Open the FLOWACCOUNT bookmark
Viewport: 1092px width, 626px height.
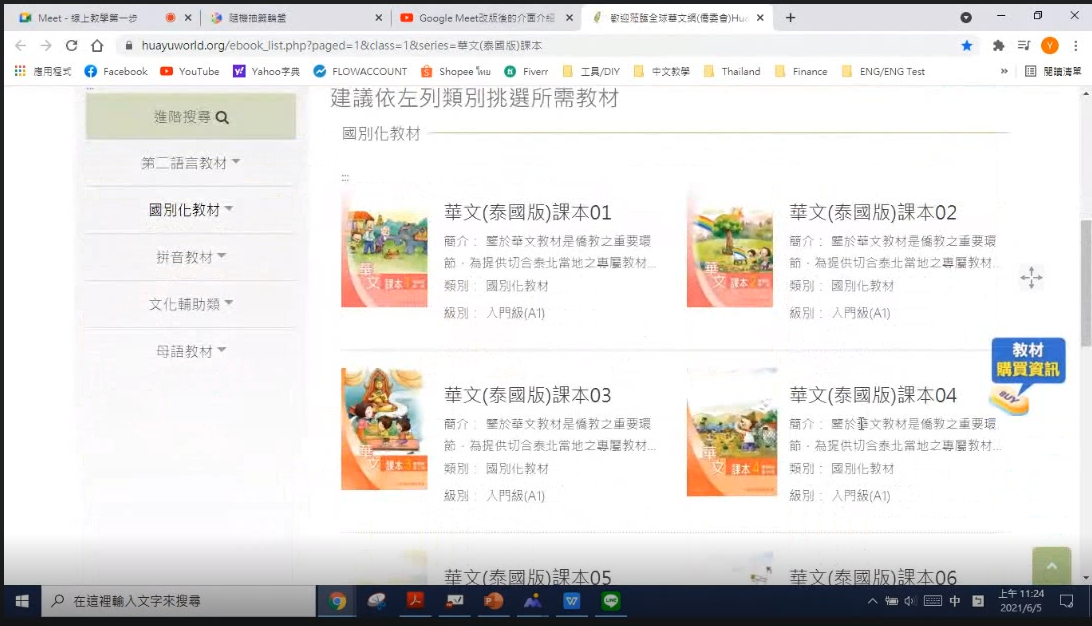tap(360, 71)
